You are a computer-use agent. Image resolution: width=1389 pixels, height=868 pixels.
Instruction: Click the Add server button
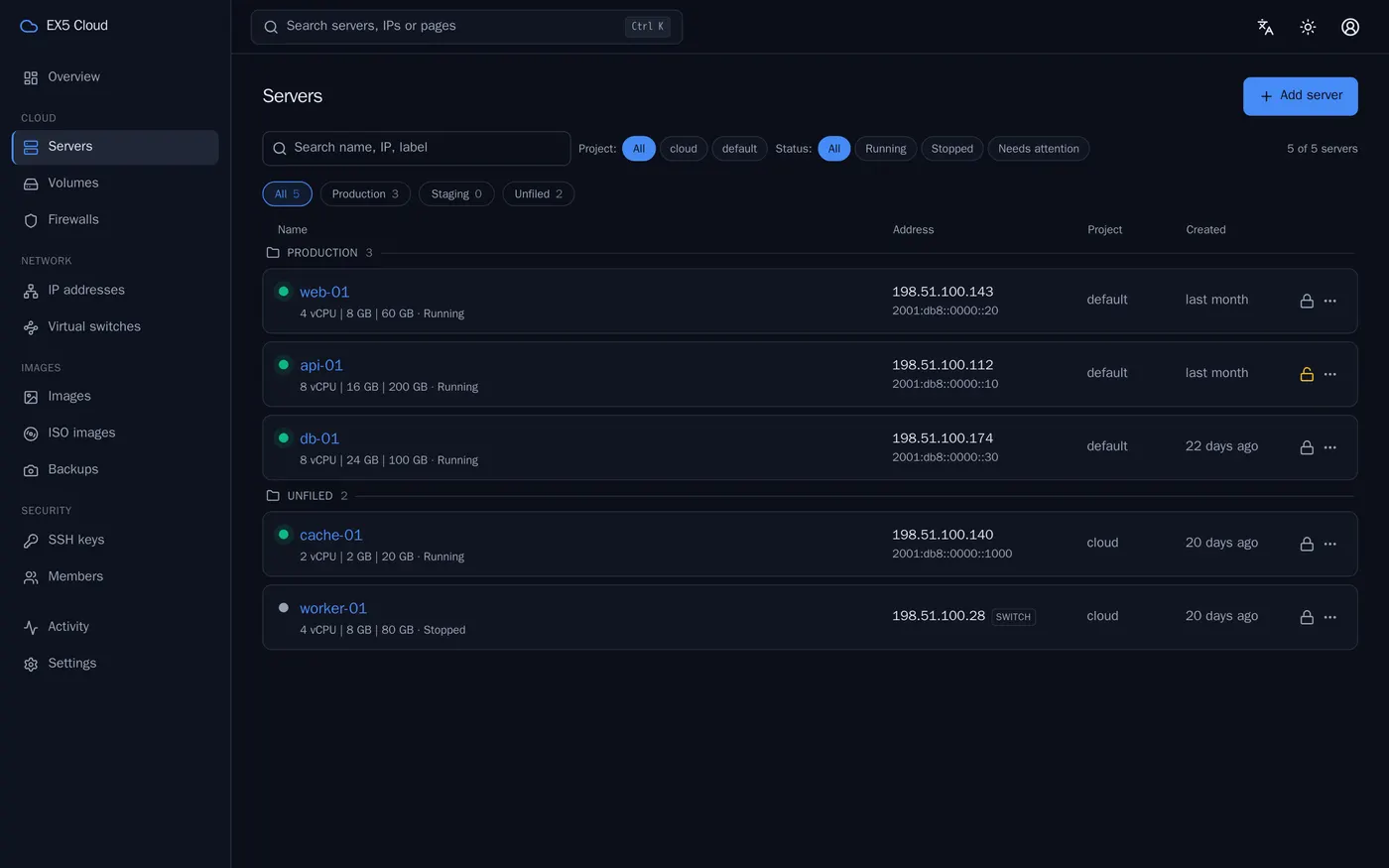click(x=1300, y=96)
